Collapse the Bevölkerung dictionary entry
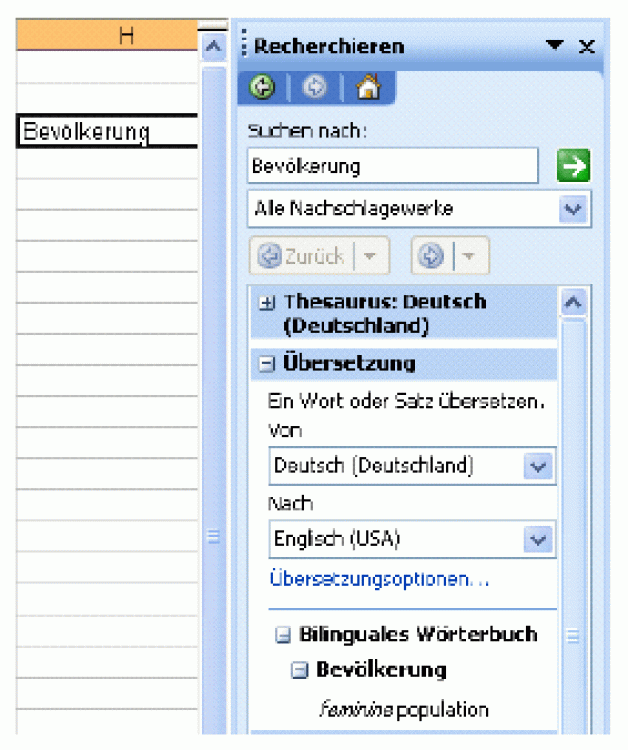Screen dimensions: 628x750 pos(299,671)
